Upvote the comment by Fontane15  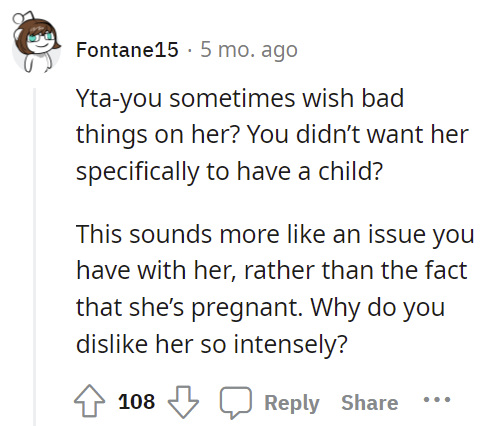tap(89, 402)
